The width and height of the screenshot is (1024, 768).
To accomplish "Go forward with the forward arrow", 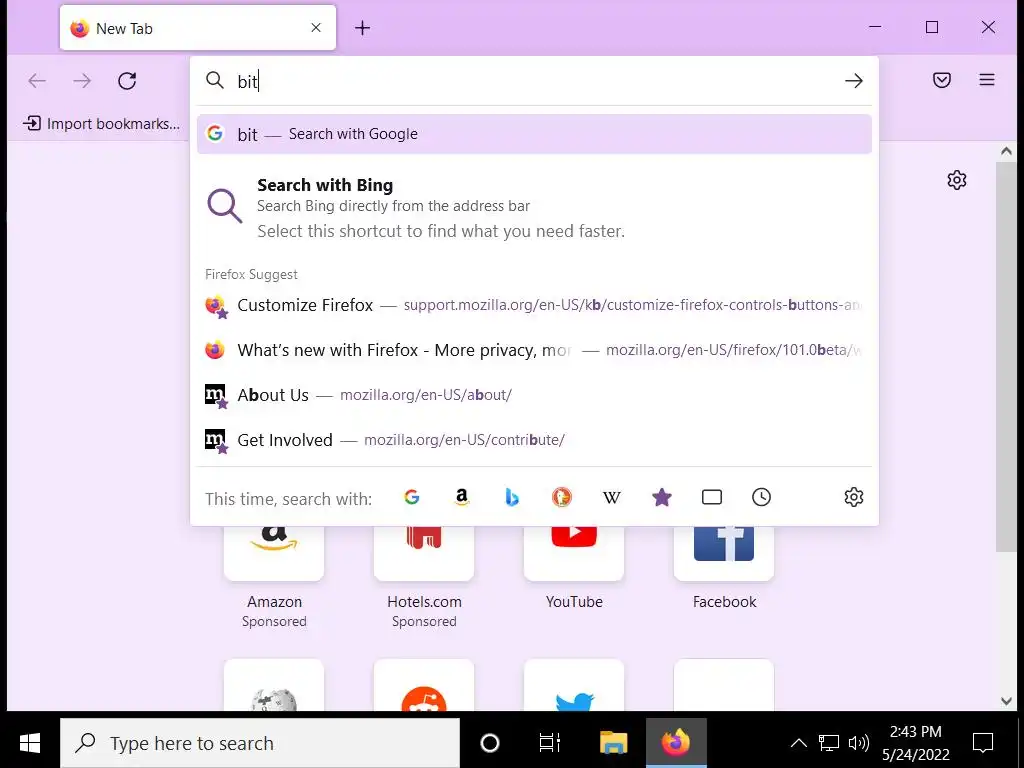I will coord(82,81).
